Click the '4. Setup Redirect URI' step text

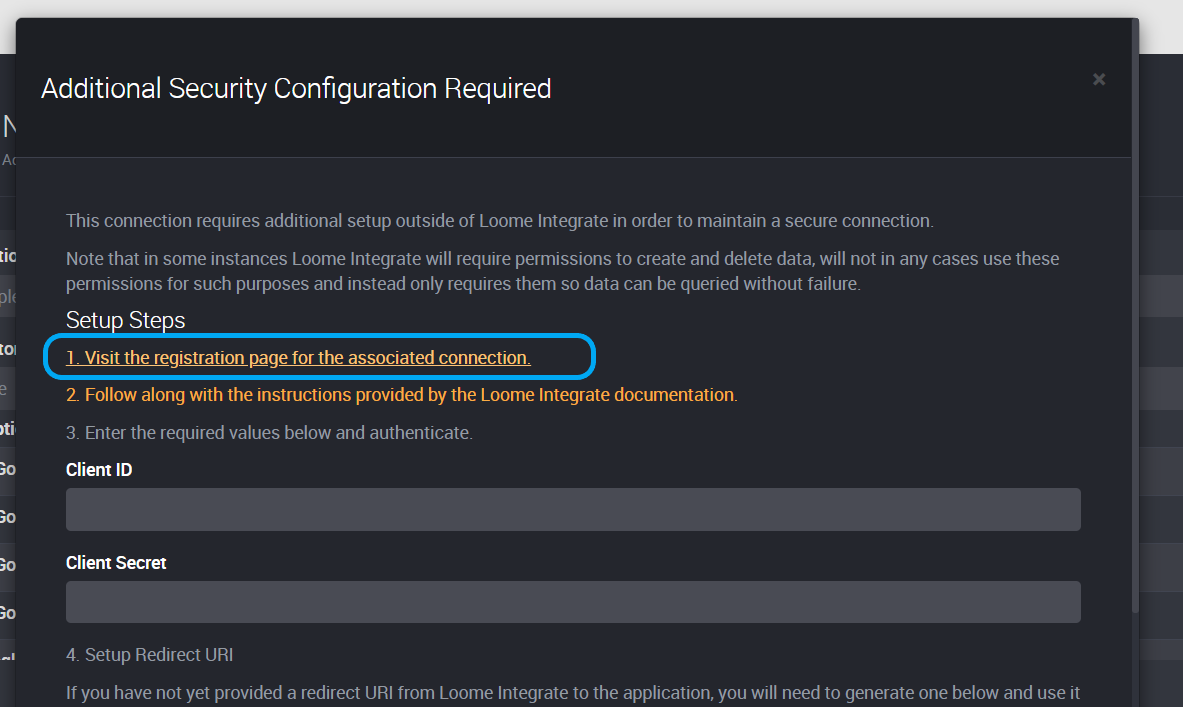pos(149,654)
